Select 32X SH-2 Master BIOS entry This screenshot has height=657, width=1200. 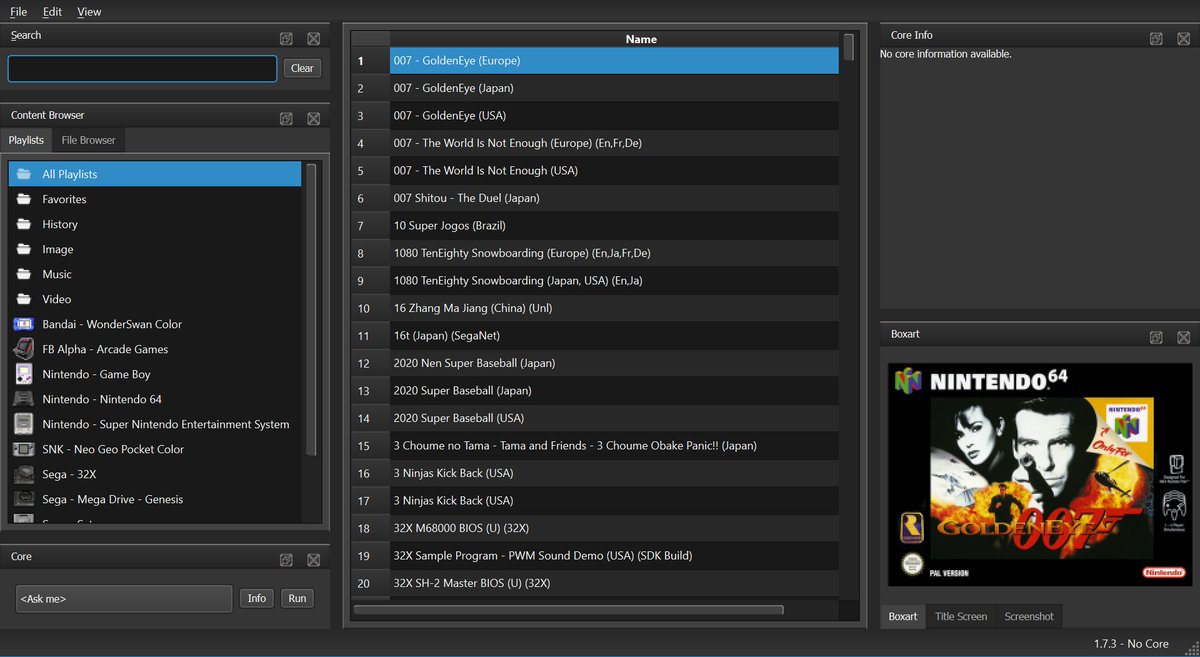tap(614, 583)
